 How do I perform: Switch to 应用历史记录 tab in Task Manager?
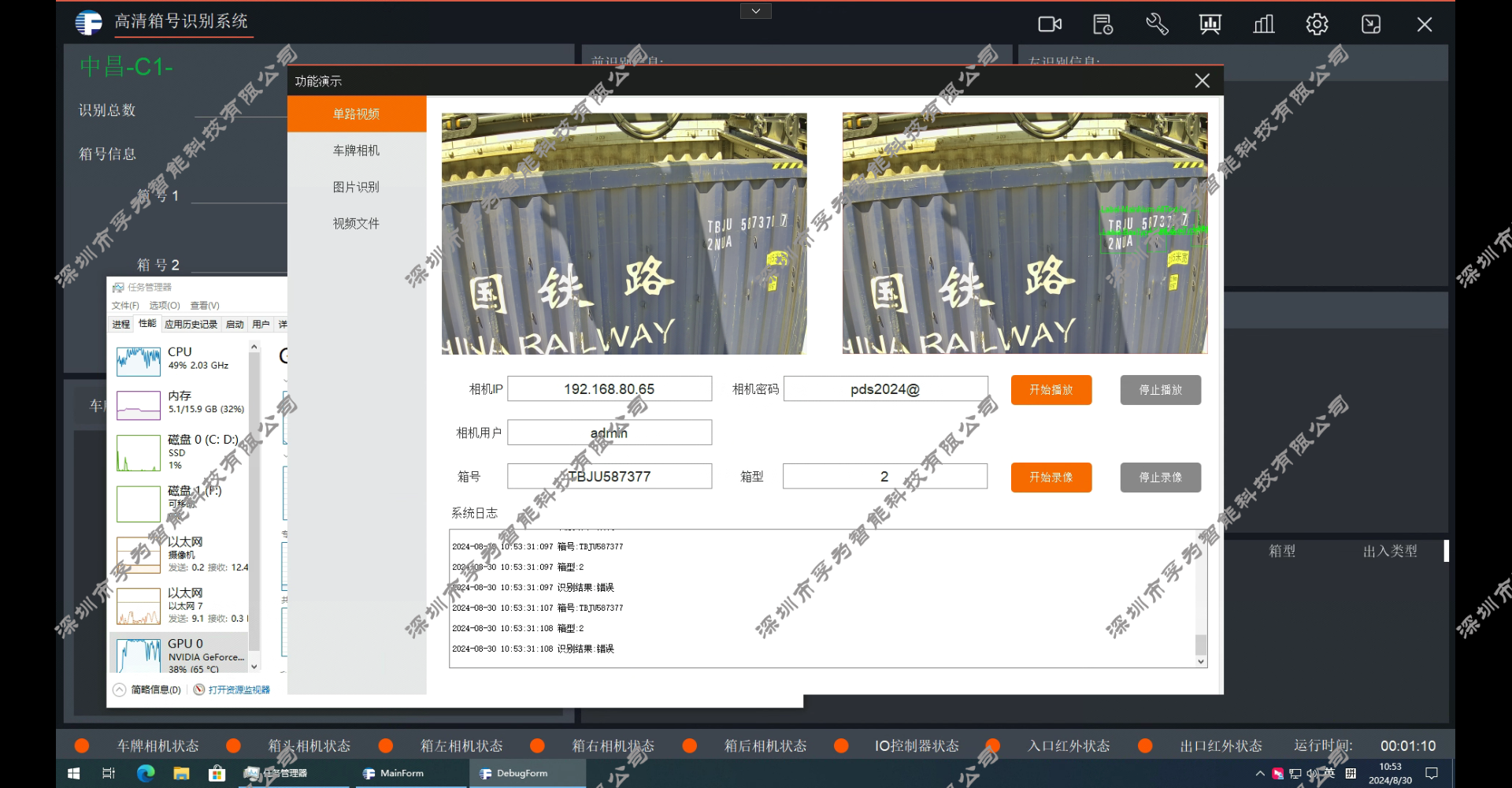[x=191, y=325]
